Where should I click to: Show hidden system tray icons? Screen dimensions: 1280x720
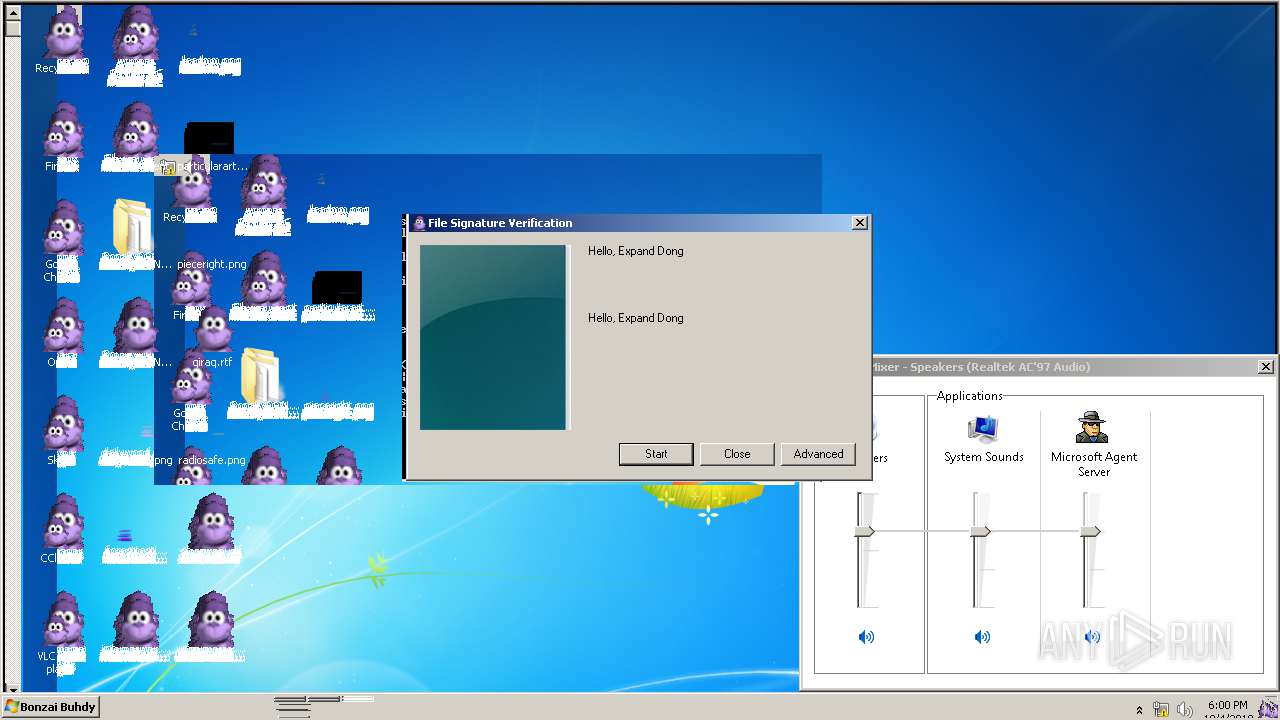(x=1139, y=710)
